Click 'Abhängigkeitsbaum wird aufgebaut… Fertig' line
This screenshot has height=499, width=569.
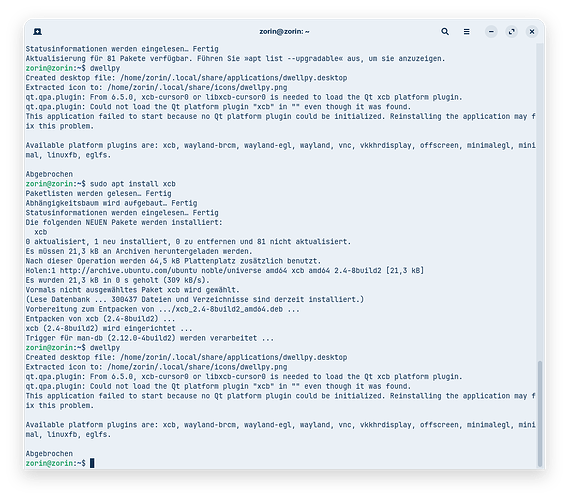tap(111, 203)
